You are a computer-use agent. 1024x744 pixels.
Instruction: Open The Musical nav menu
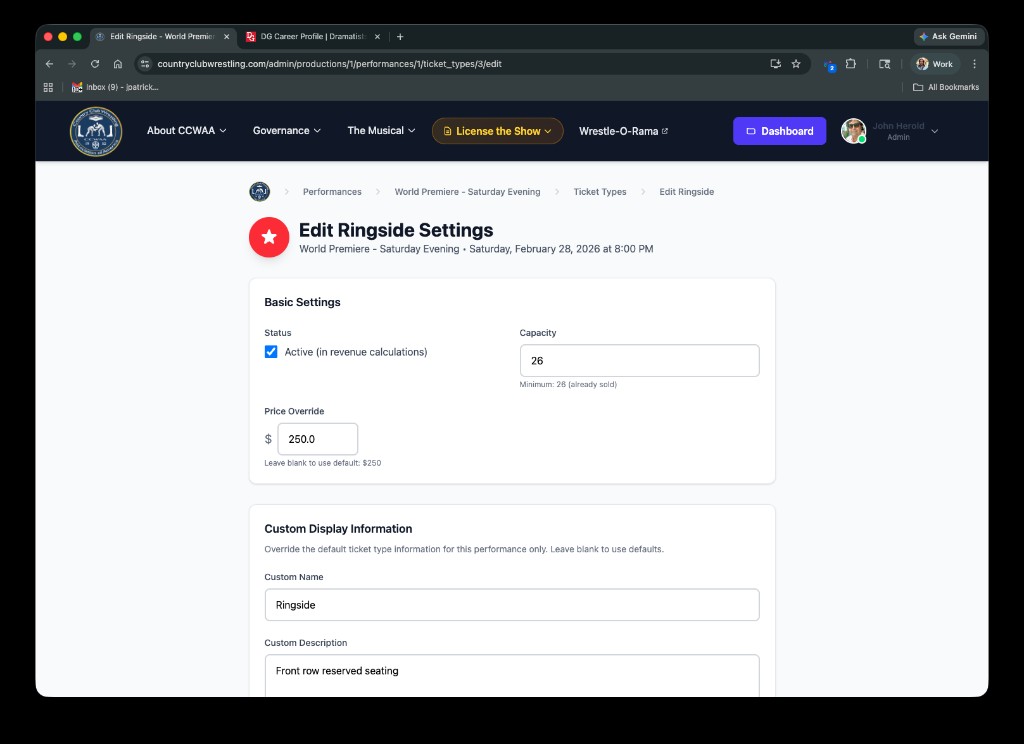pyautogui.click(x=381, y=131)
